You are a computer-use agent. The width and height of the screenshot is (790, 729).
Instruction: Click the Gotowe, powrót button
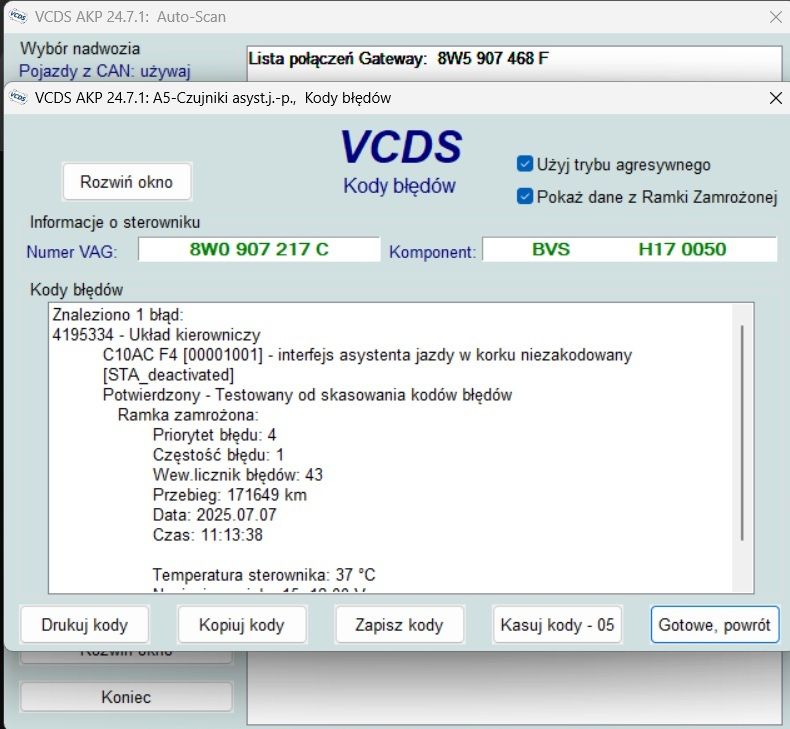714,625
